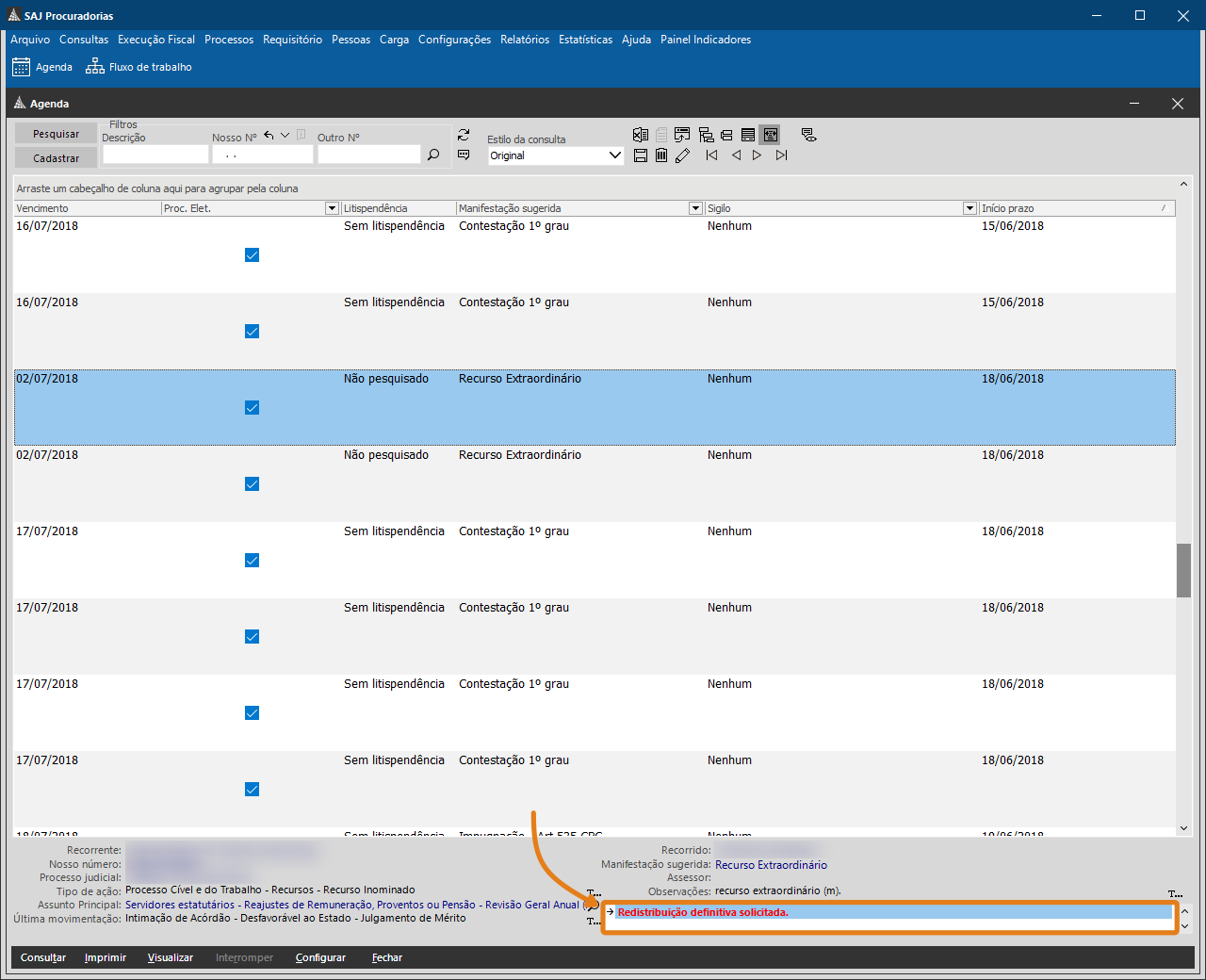Click the Nosso Nº input field
This screenshot has width=1206, height=980.
click(262, 155)
